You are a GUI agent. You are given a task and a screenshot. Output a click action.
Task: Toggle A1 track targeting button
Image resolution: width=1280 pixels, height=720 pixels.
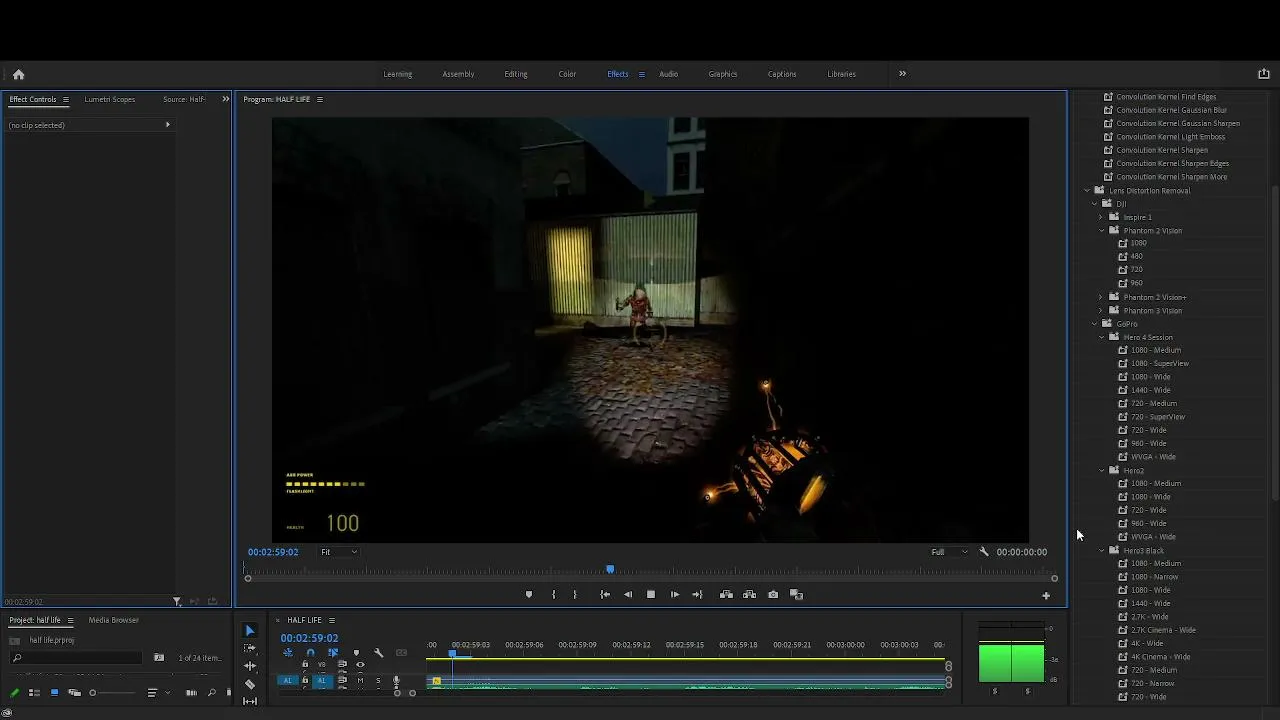click(322, 681)
